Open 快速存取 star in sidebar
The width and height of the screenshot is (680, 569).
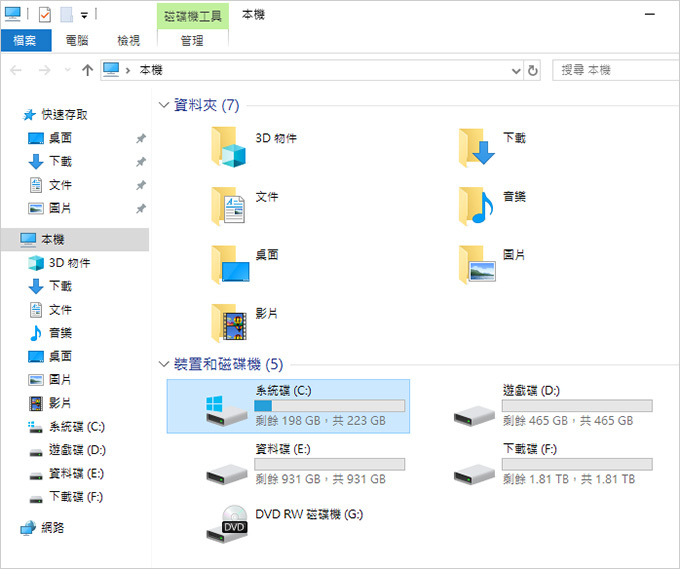point(29,114)
